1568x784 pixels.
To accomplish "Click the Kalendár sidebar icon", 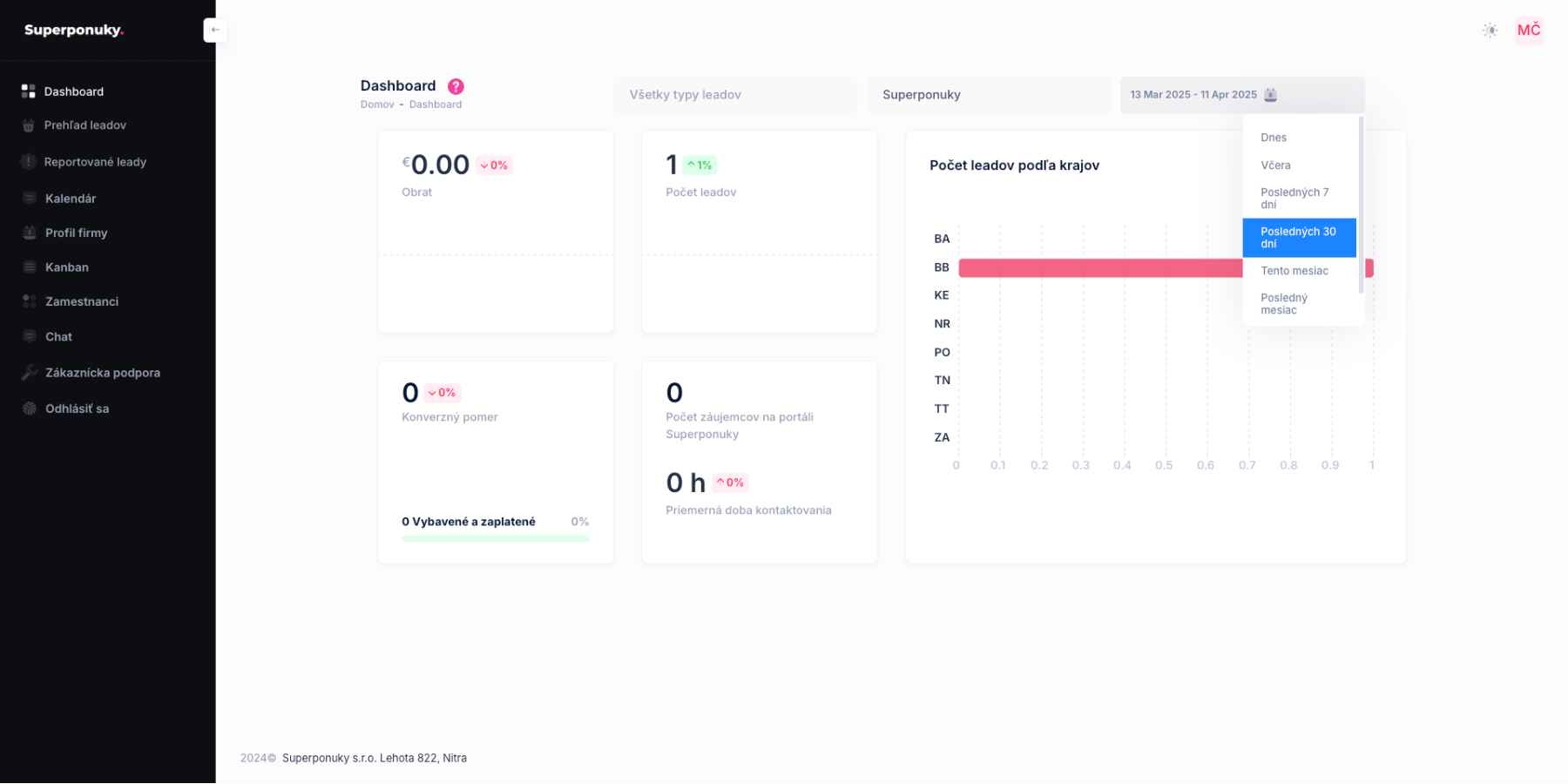I will pyautogui.click(x=30, y=199).
